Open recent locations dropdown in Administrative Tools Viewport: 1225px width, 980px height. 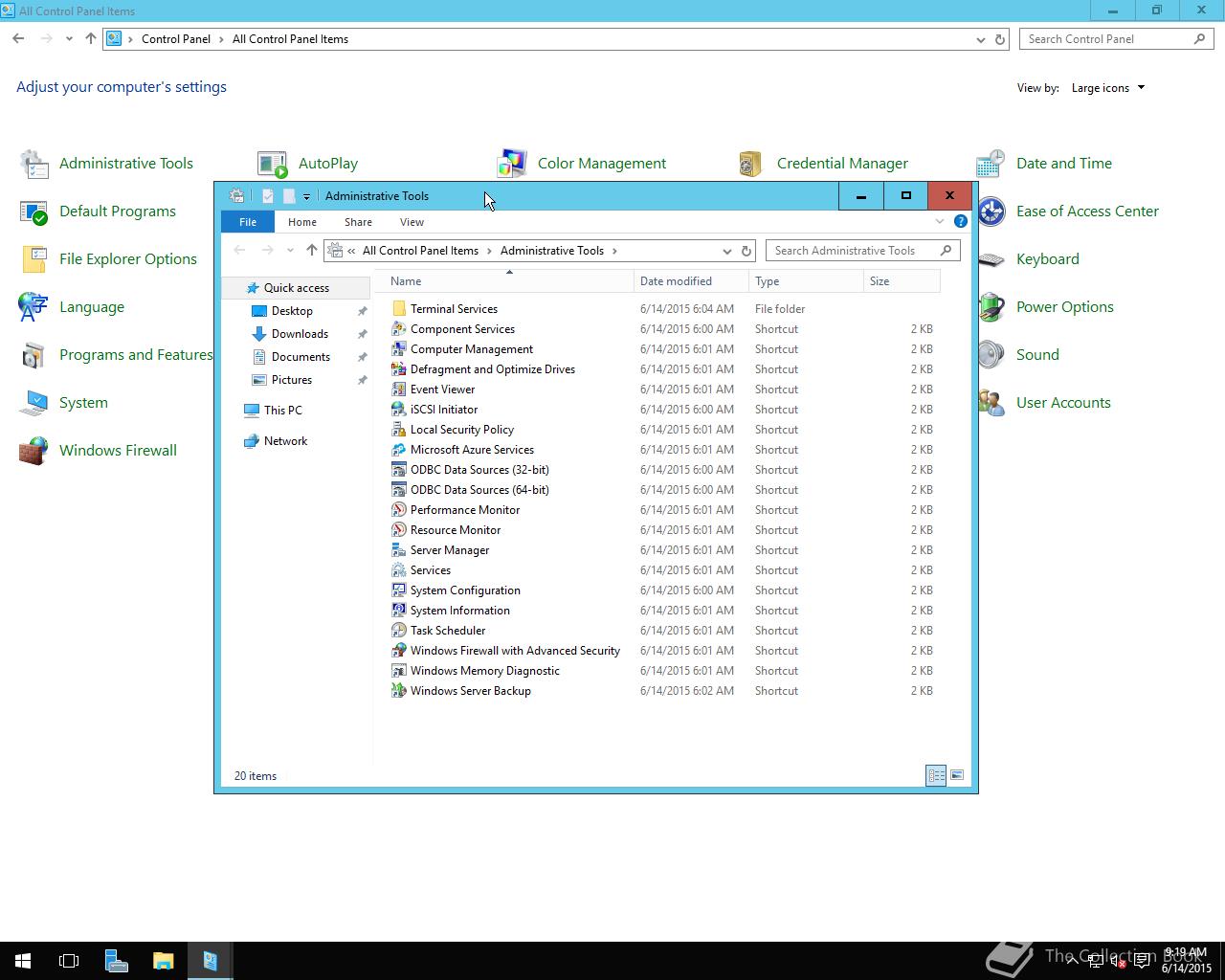[x=290, y=251]
